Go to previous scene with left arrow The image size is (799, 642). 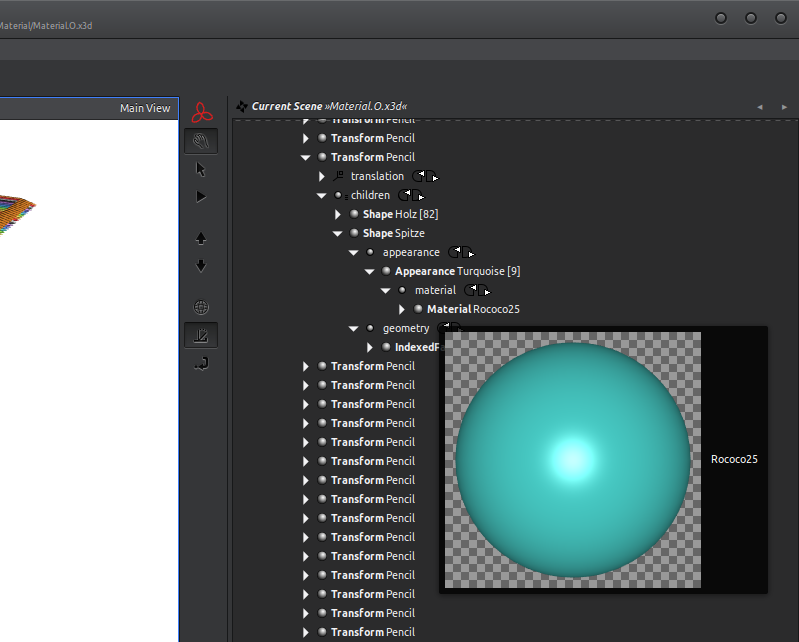[760, 107]
